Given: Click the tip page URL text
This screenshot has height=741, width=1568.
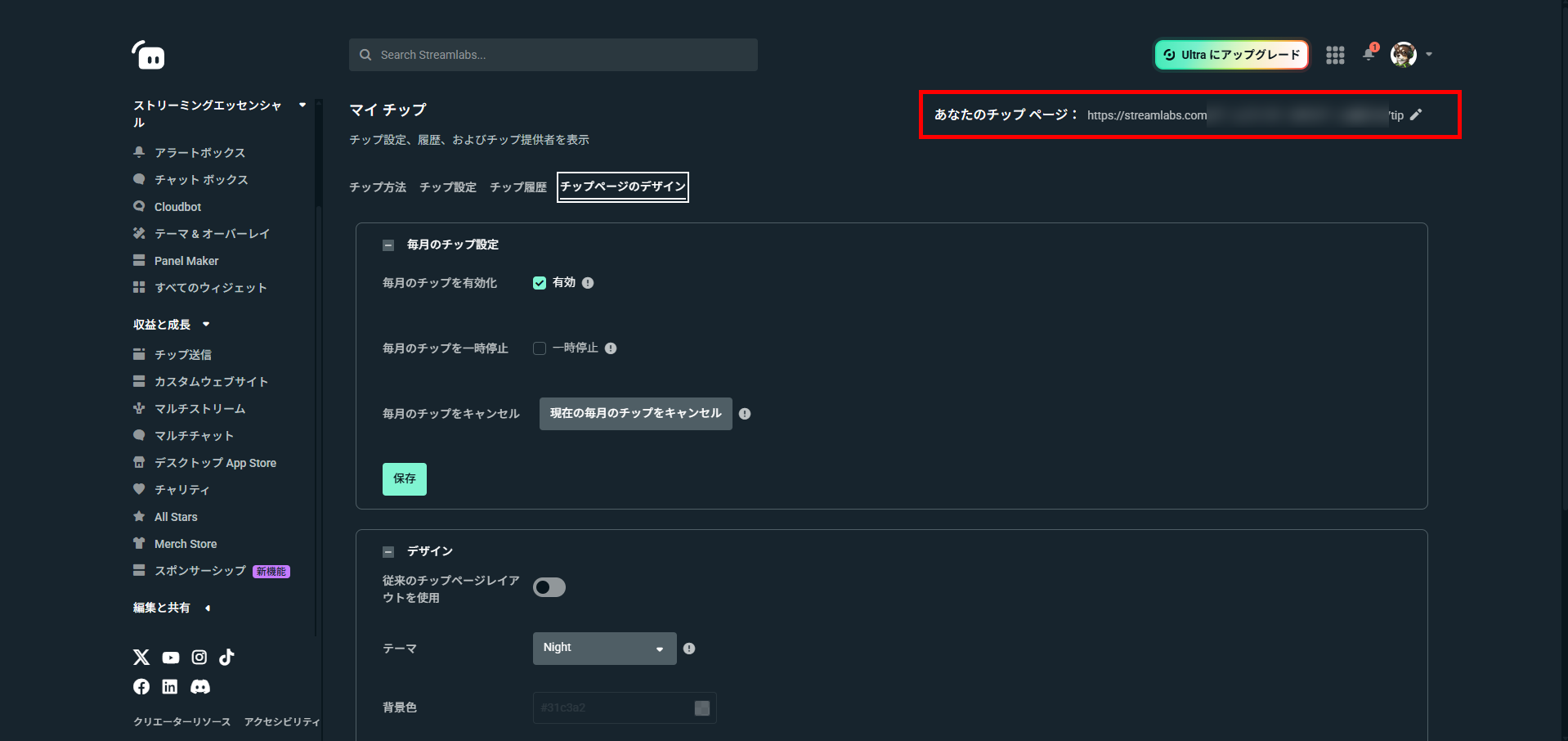Looking at the screenshot, I should pos(1245,115).
